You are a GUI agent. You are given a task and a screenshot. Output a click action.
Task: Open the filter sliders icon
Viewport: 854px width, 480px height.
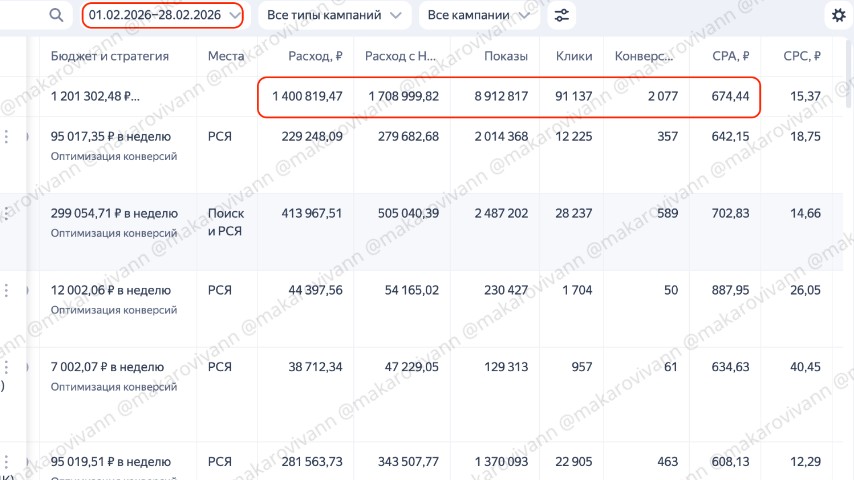563,16
